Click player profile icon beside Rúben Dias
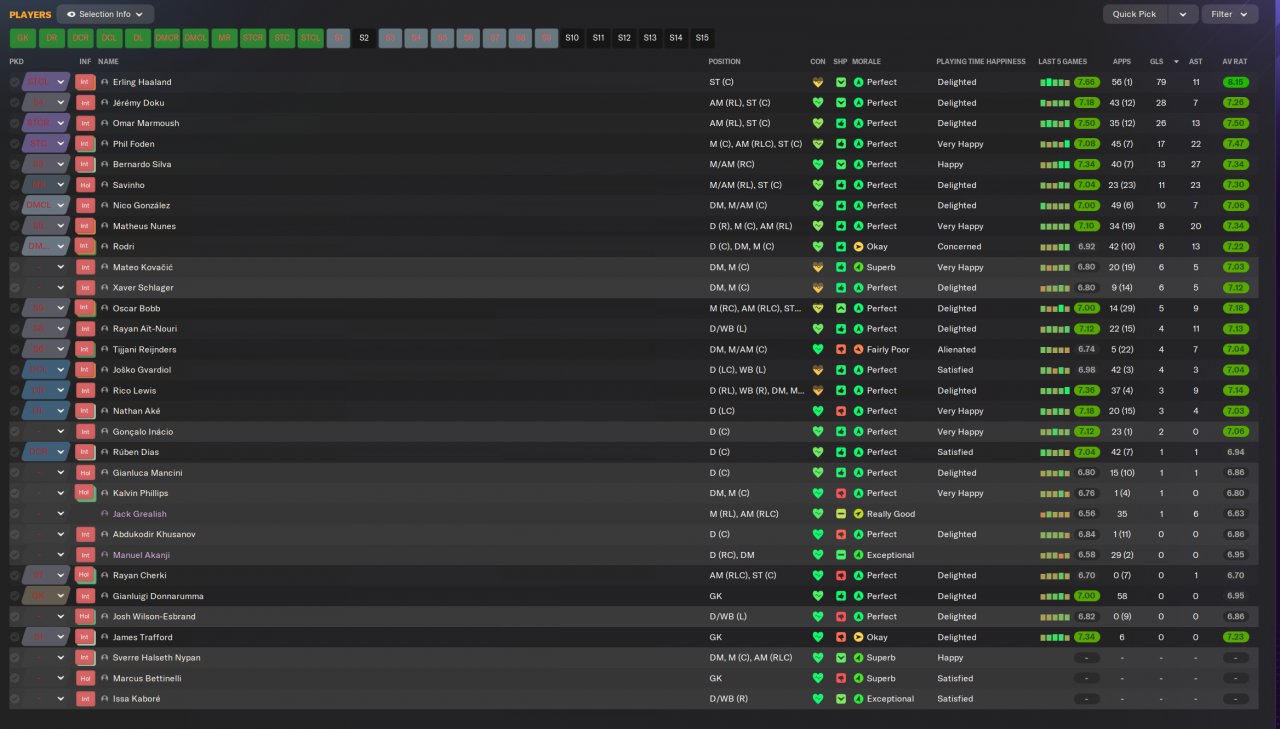Viewport: 1280px width, 729px height. point(105,452)
